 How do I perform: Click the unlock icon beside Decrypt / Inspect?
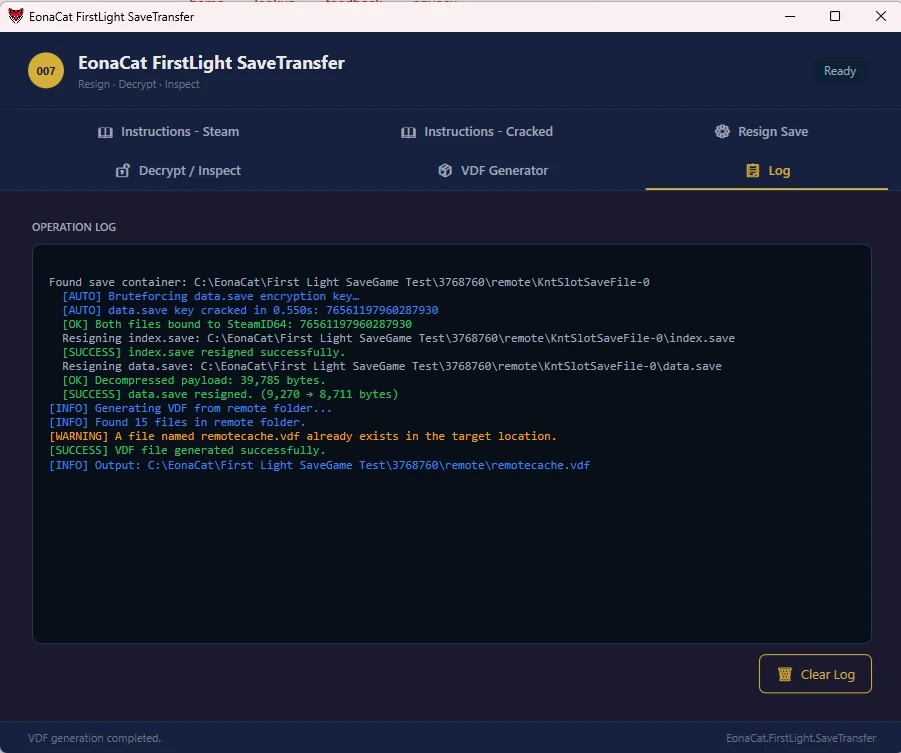(122, 171)
